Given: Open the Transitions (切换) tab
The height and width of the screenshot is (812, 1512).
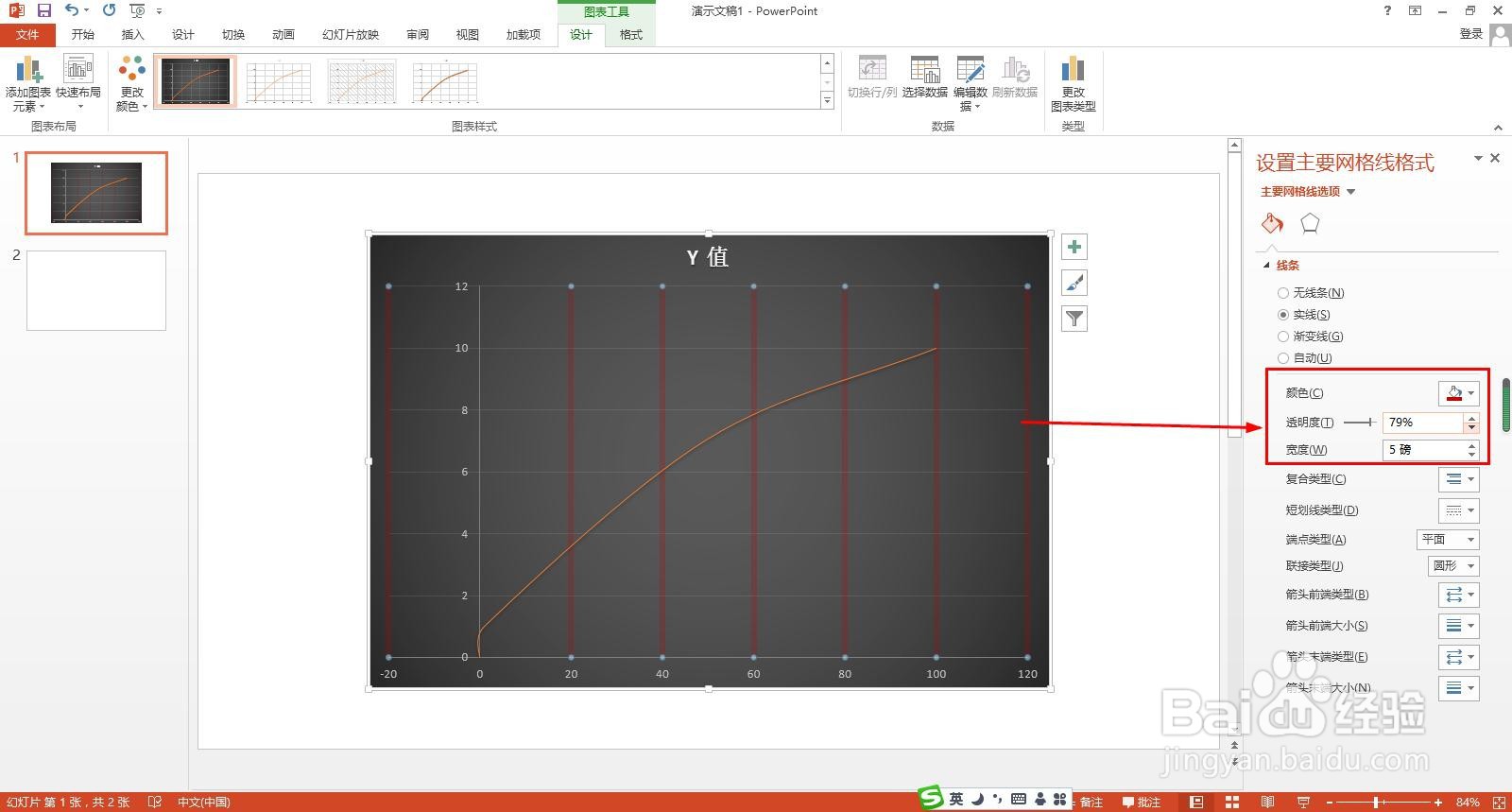Looking at the screenshot, I should (233, 35).
